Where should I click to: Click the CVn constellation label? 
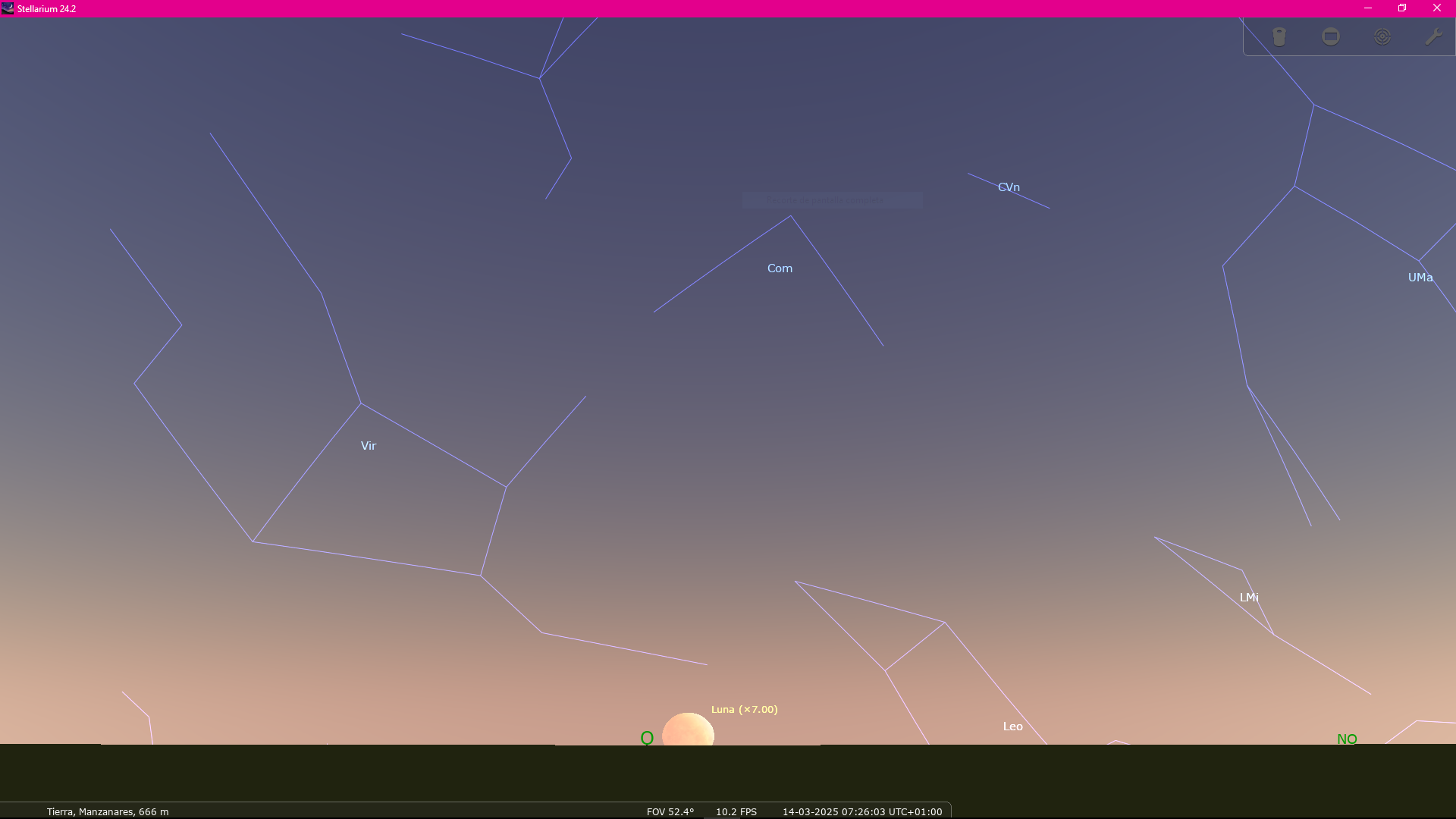[1009, 187]
